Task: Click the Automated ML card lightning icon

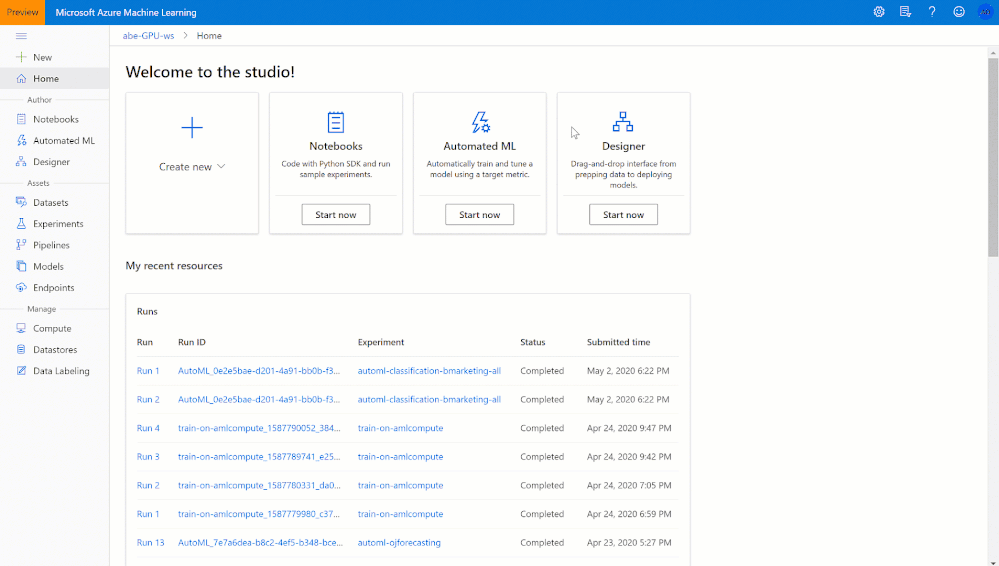Action: pos(480,122)
